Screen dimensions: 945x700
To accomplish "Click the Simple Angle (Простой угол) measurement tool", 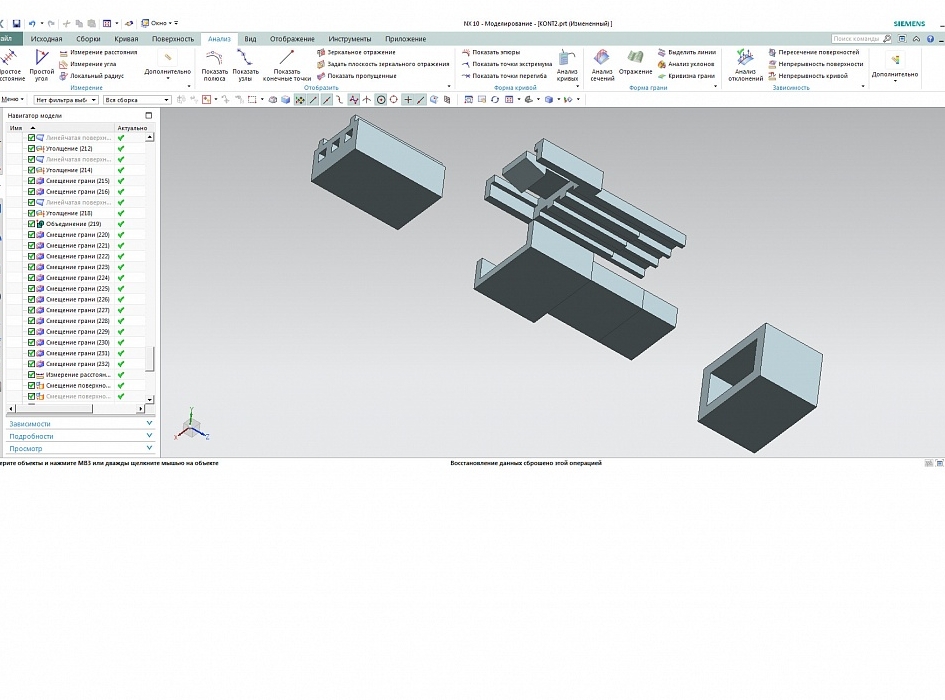I will coord(42,64).
